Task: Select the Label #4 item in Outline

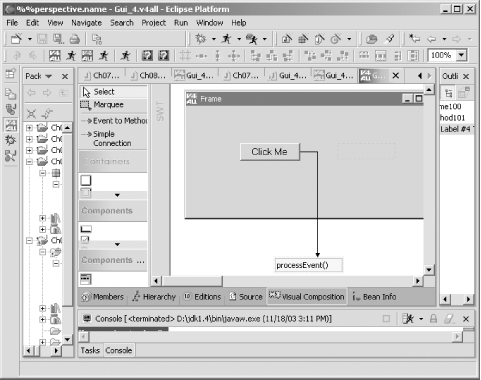Action: 457,129
